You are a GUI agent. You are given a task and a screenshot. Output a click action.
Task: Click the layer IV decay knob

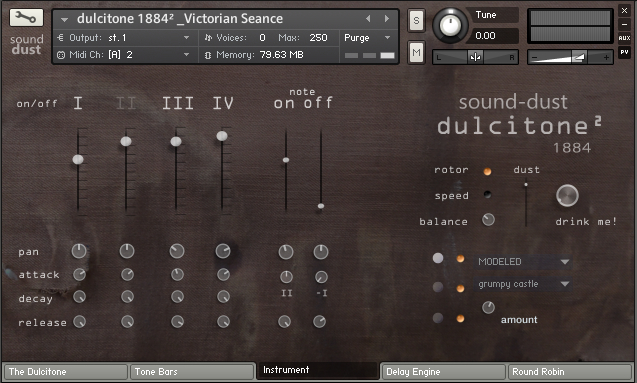pyautogui.click(x=223, y=297)
